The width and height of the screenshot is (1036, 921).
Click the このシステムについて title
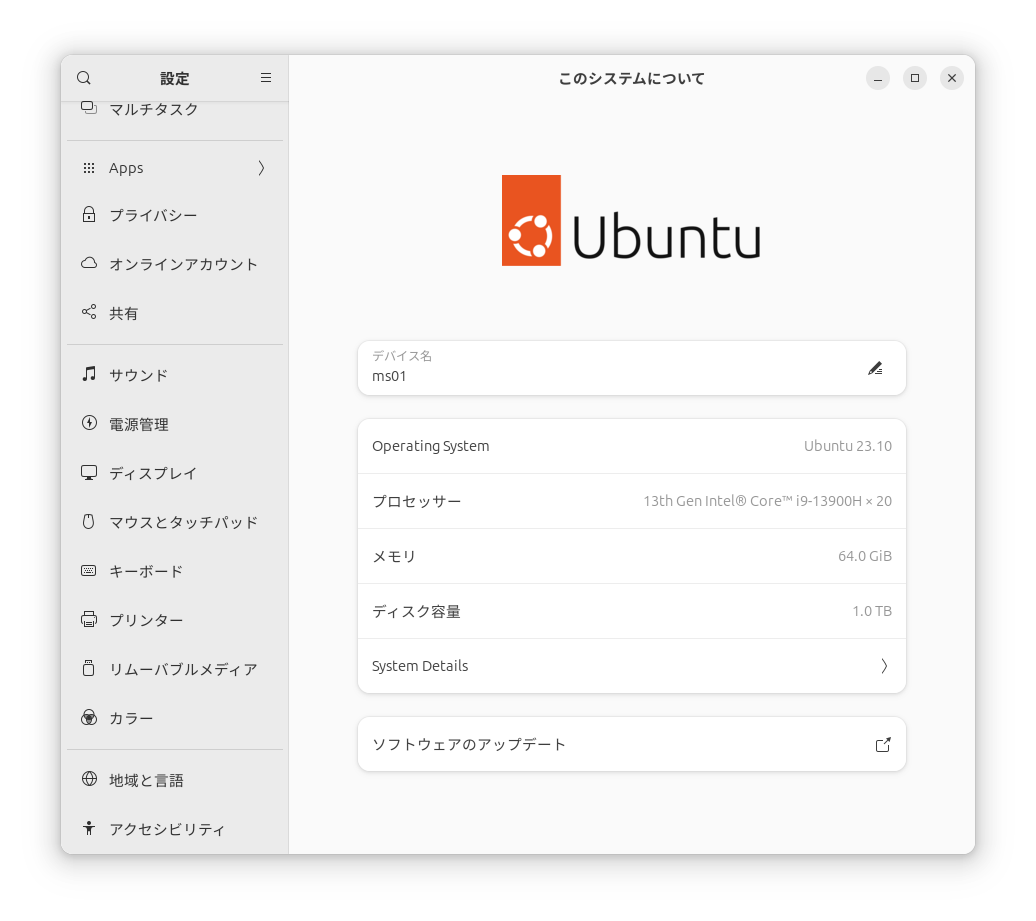[x=632, y=79]
